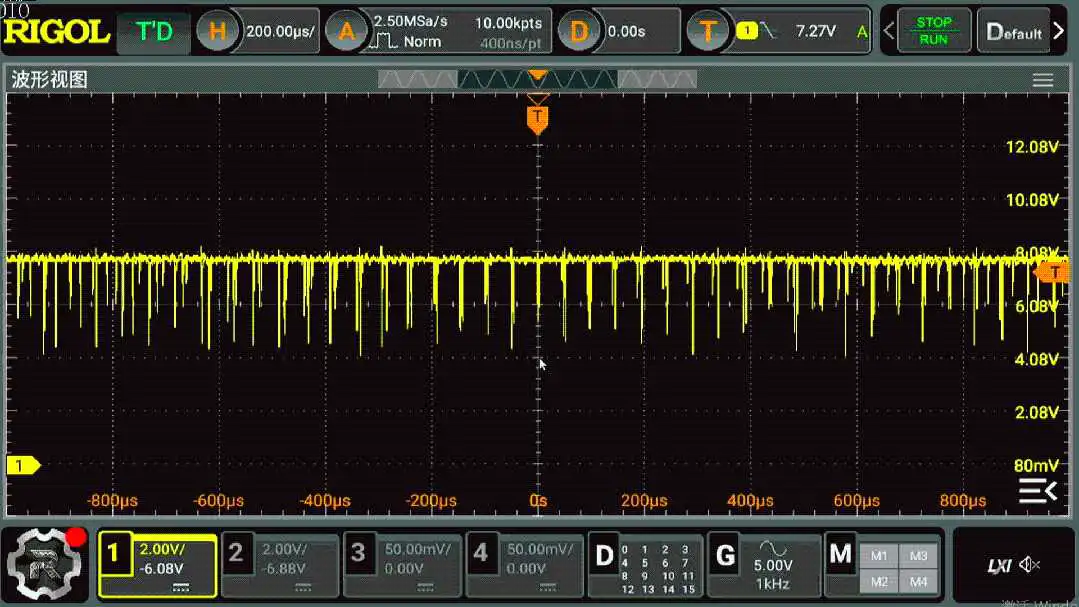Screen dimensions: 1079x607
Task: Open the waveform view hamburger menu
Action: point(1043,80)
